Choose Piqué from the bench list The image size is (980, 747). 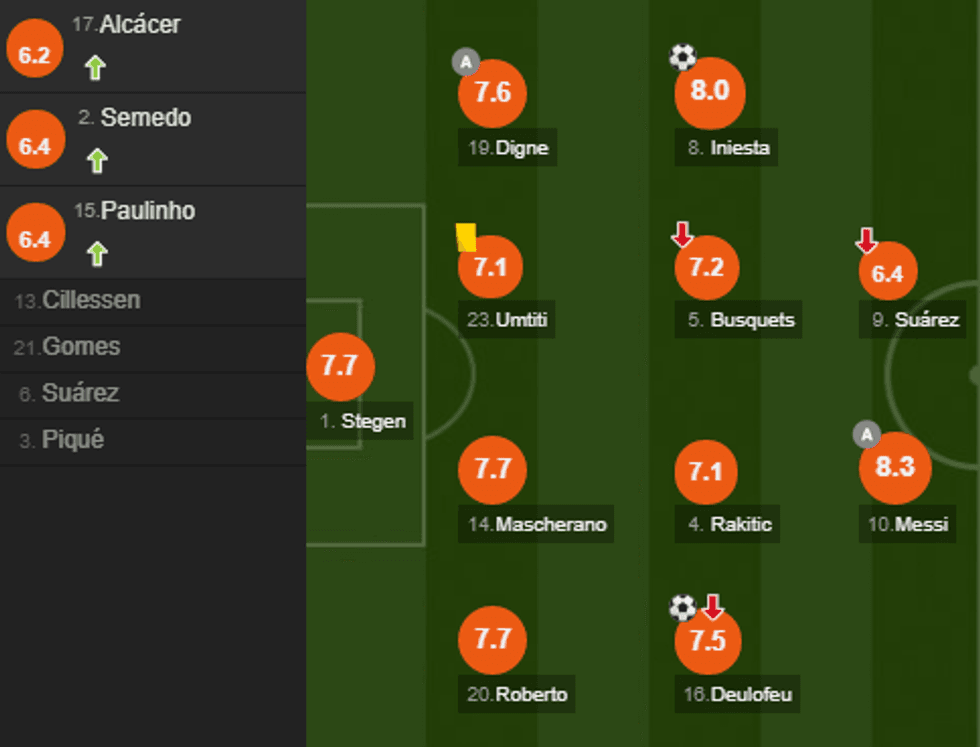pyautogui.click(x=72, y=440)
